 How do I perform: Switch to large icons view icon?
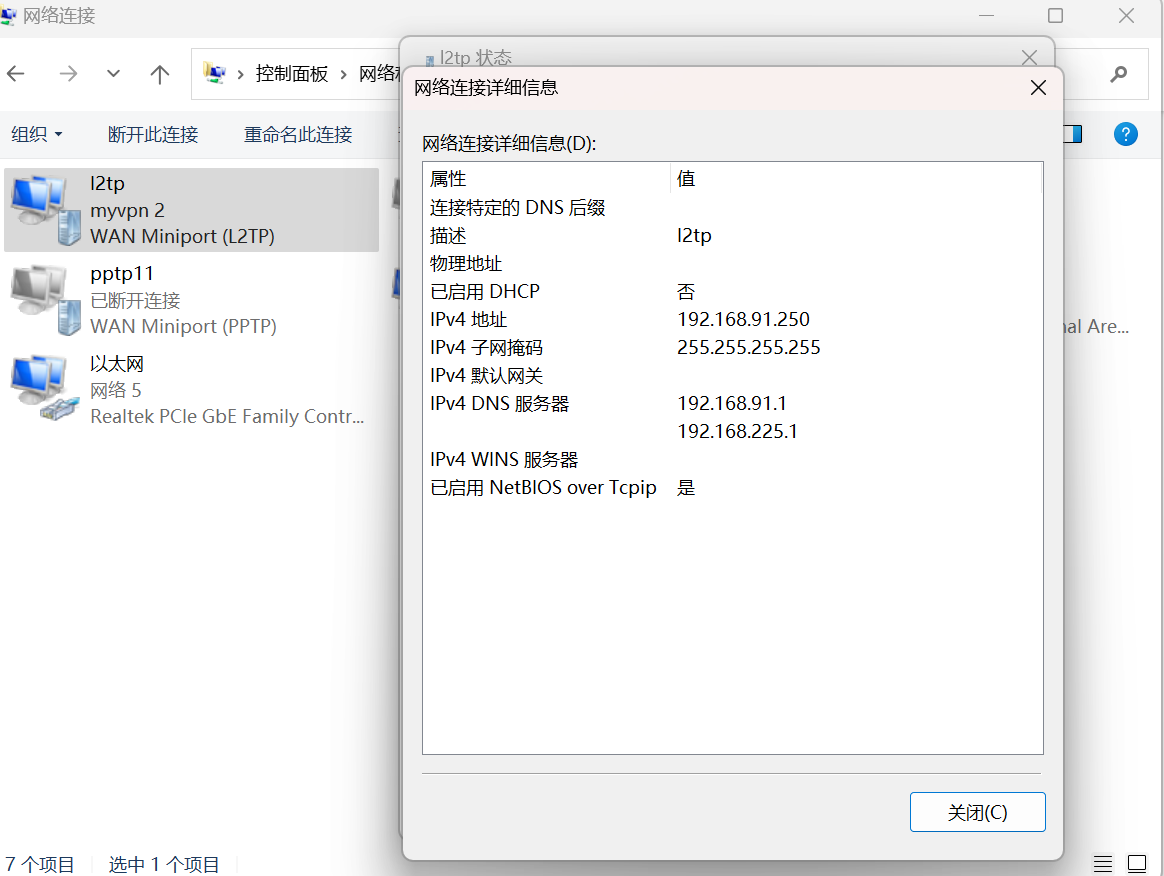click(x=1137, y=863)
